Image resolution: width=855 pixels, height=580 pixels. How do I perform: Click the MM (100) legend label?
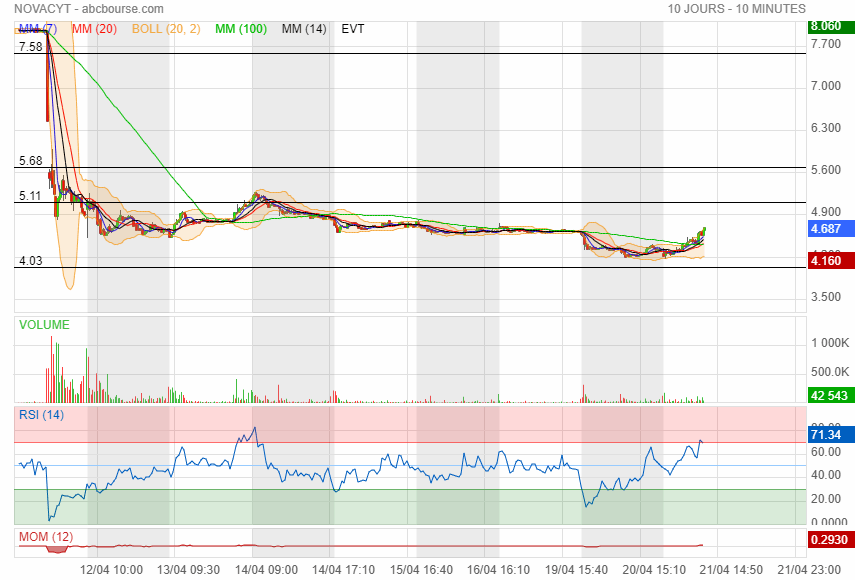(241, 29)
